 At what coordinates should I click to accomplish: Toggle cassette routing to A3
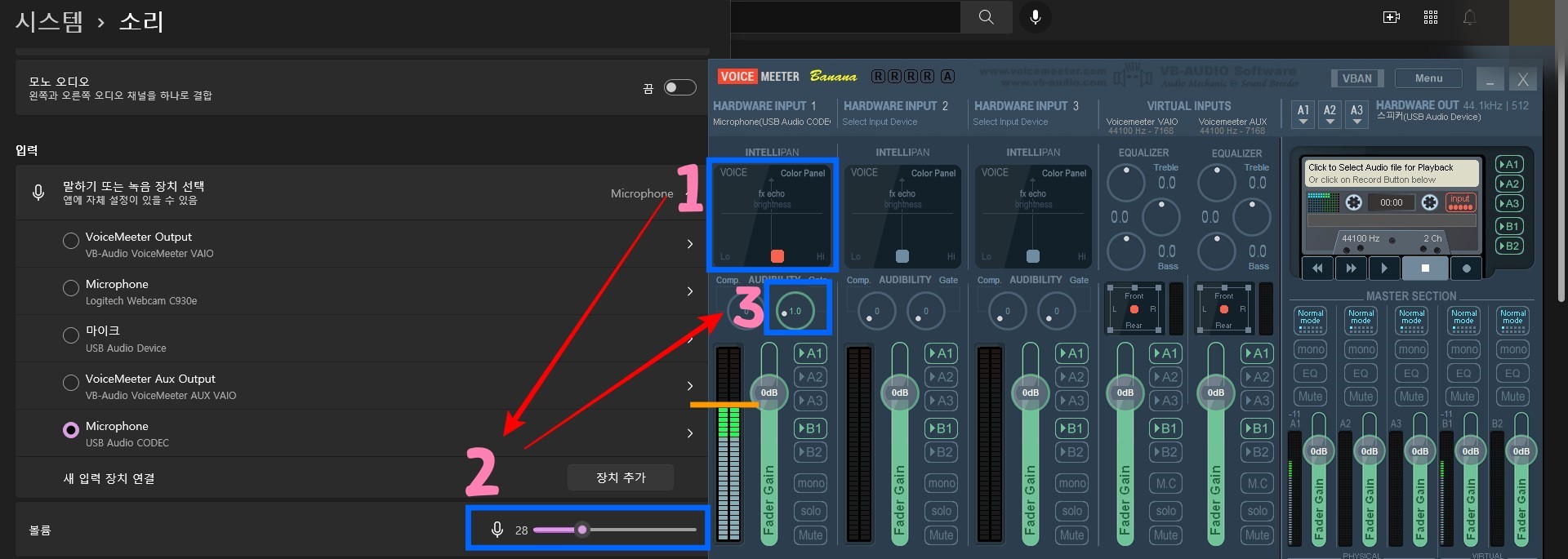click(1509, 203)
